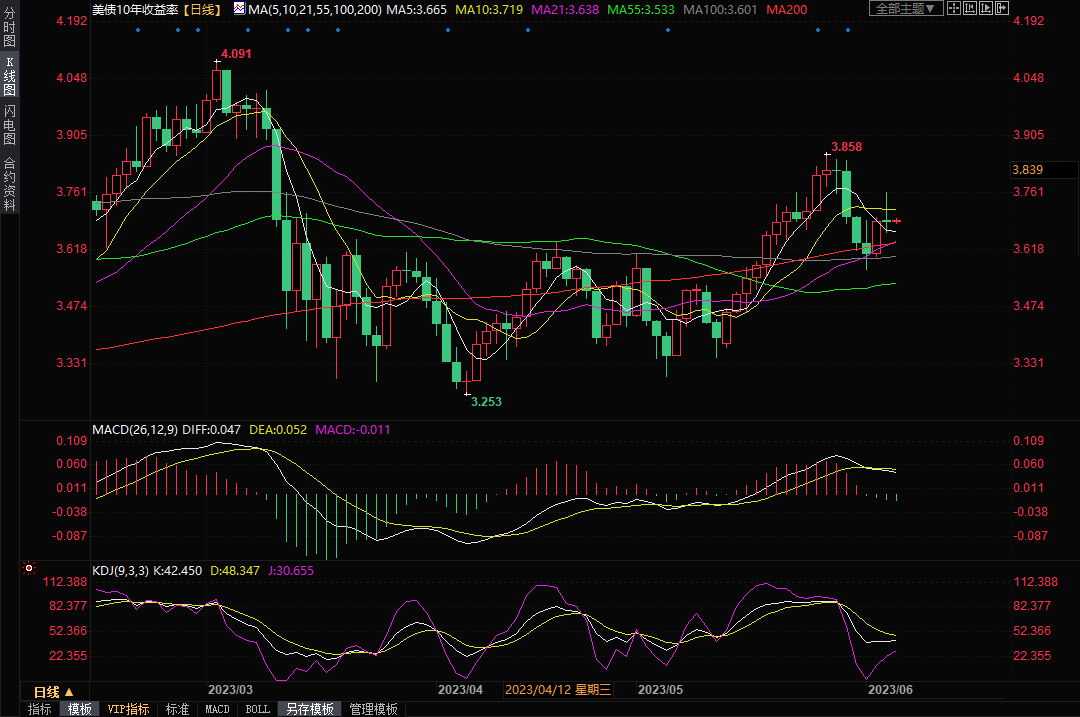The image size is (1080, 717).
Task: Select the VIP指标 tab
Action: coord(128,709)
